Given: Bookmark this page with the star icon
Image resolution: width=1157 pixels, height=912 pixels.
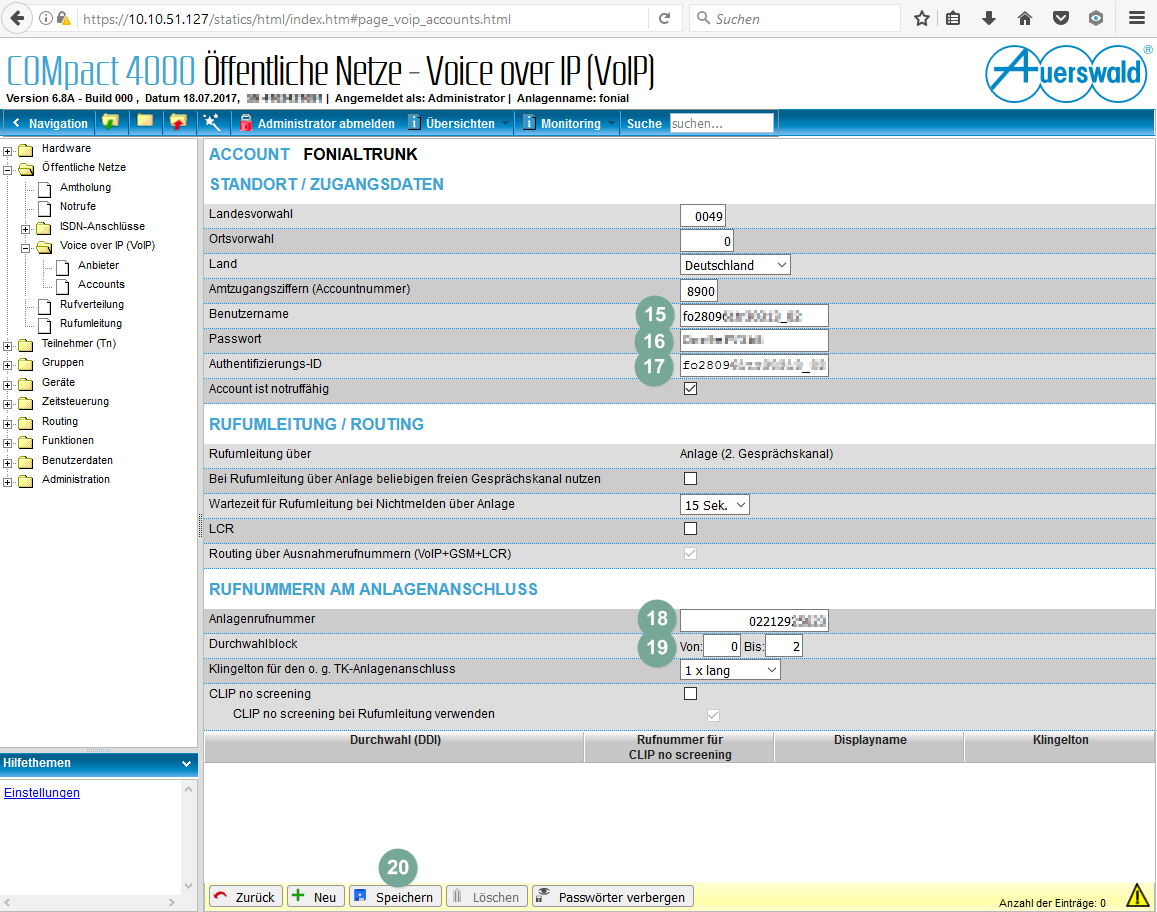Looking at the screenshot, I should (922, 18).
